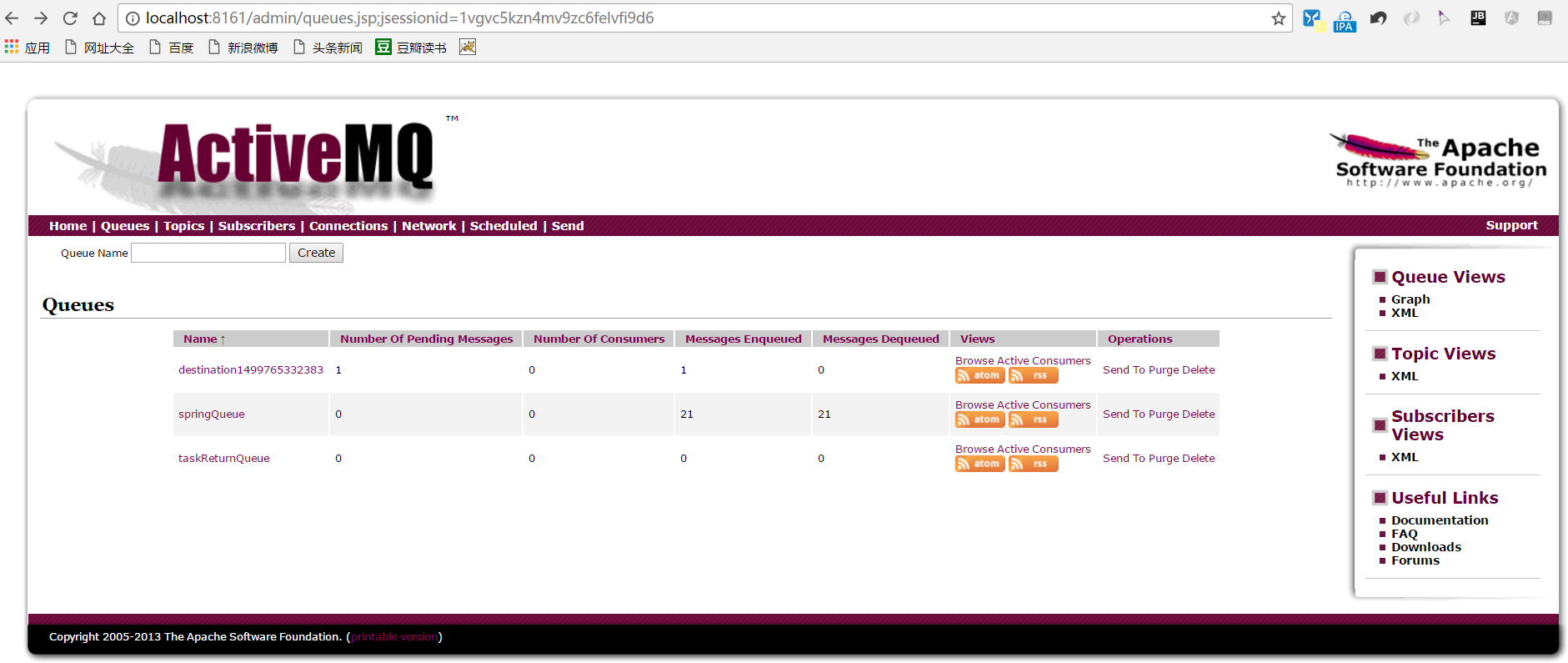Open Subscribers Views XML link
1568x663 pixels.
point(1405,457)
